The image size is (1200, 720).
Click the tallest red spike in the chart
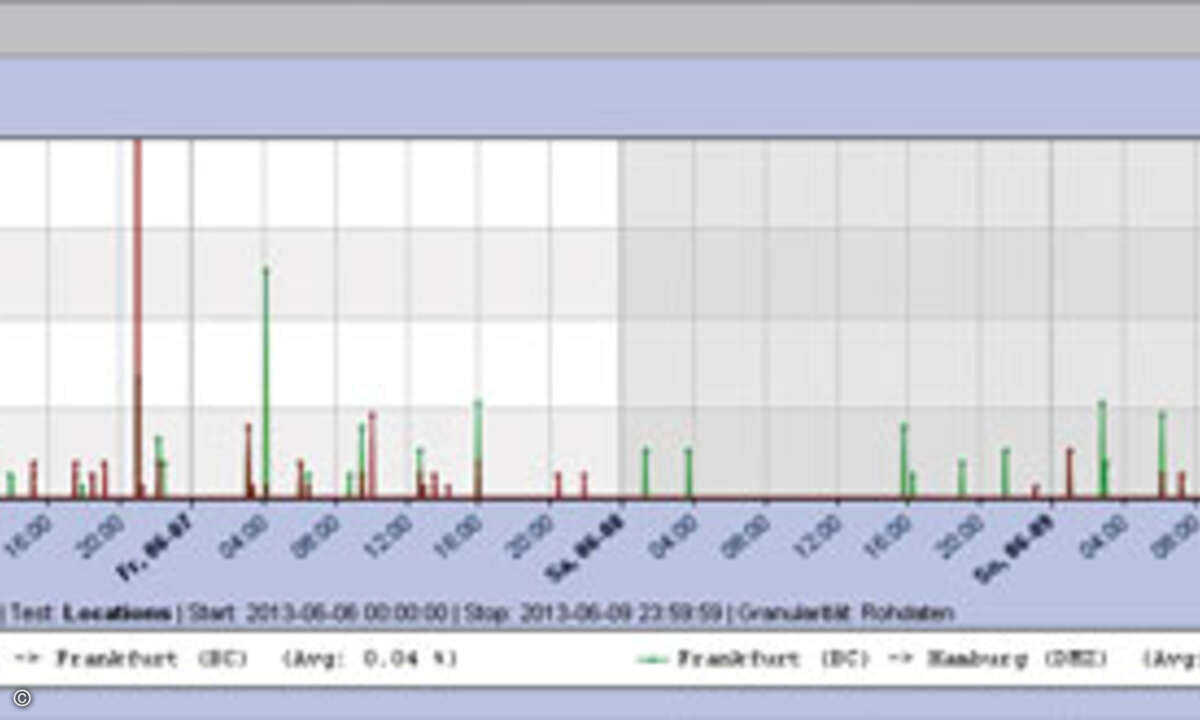[x=138, y=318]
